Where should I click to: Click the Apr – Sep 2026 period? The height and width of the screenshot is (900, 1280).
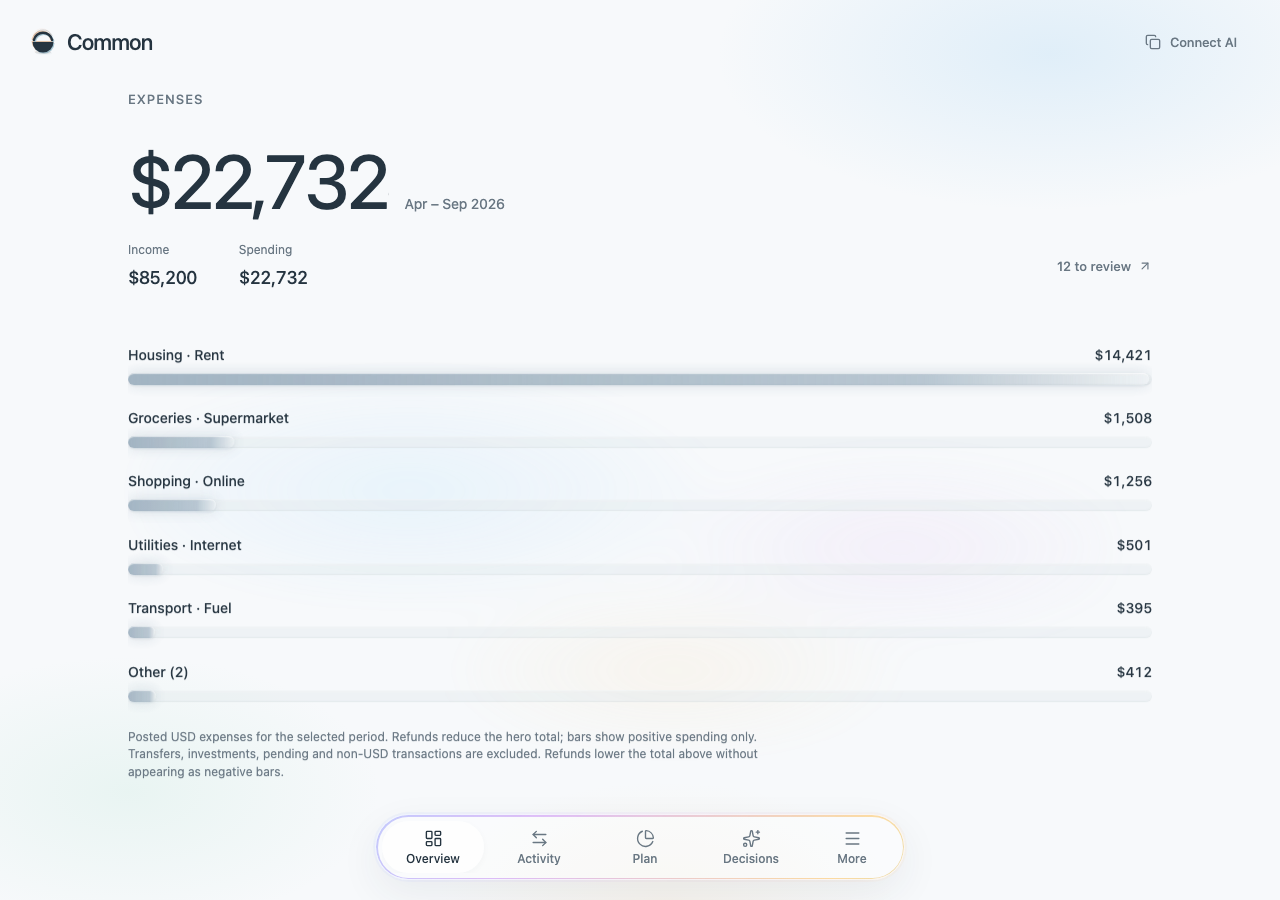point(455,204)
